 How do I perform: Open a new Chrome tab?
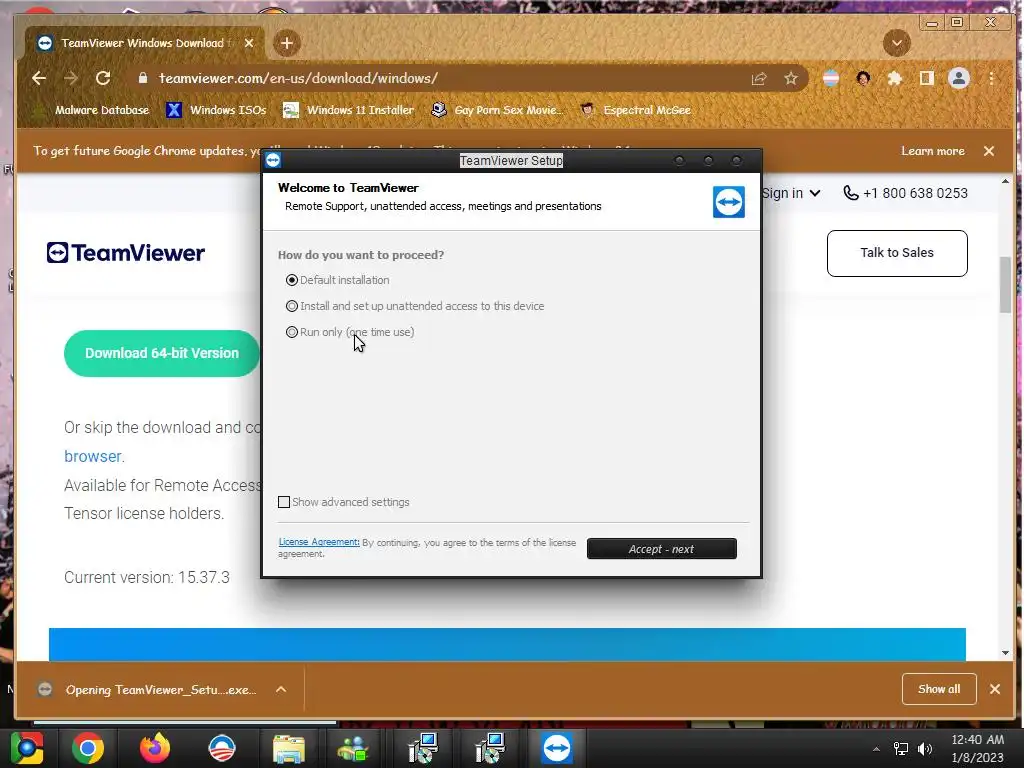287,43
